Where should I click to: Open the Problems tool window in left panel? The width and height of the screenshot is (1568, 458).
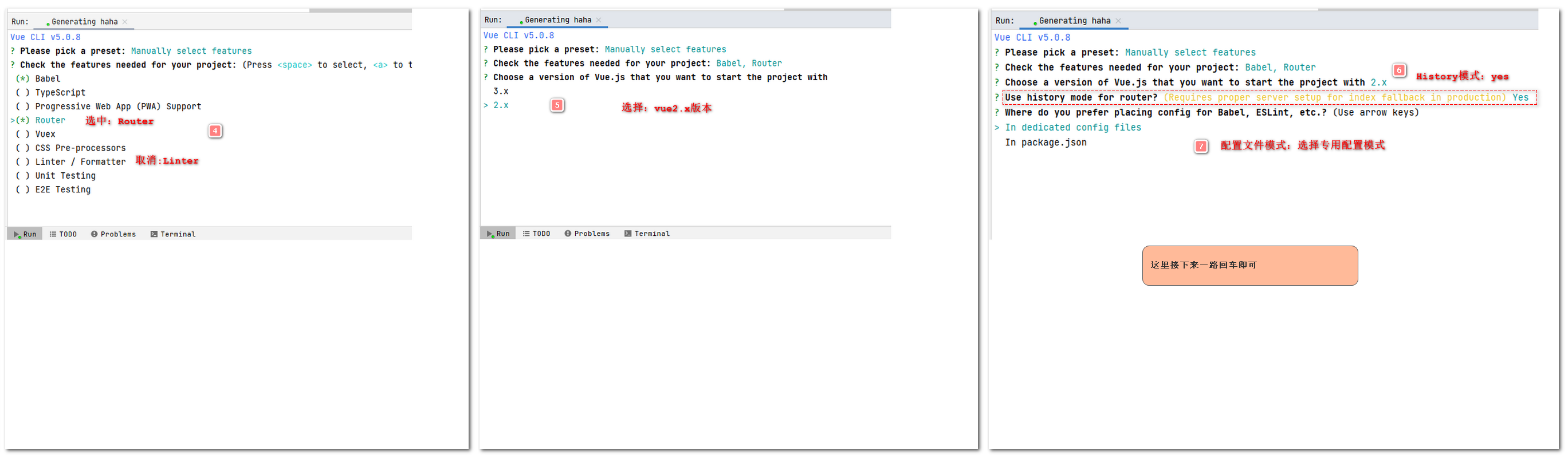(x=113, y=234)
